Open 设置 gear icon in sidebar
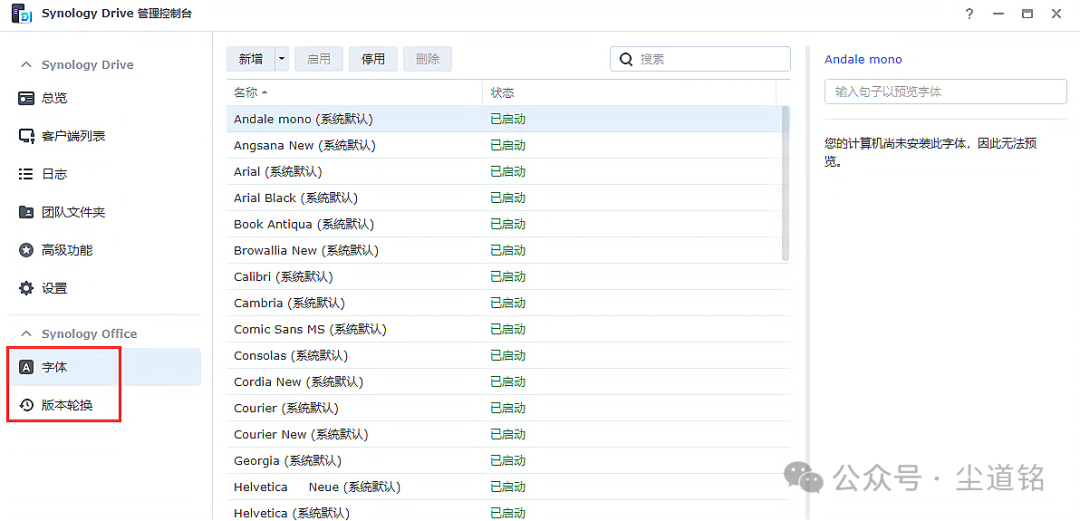This screenshot has width=1080, height=521. coord(27,288)
